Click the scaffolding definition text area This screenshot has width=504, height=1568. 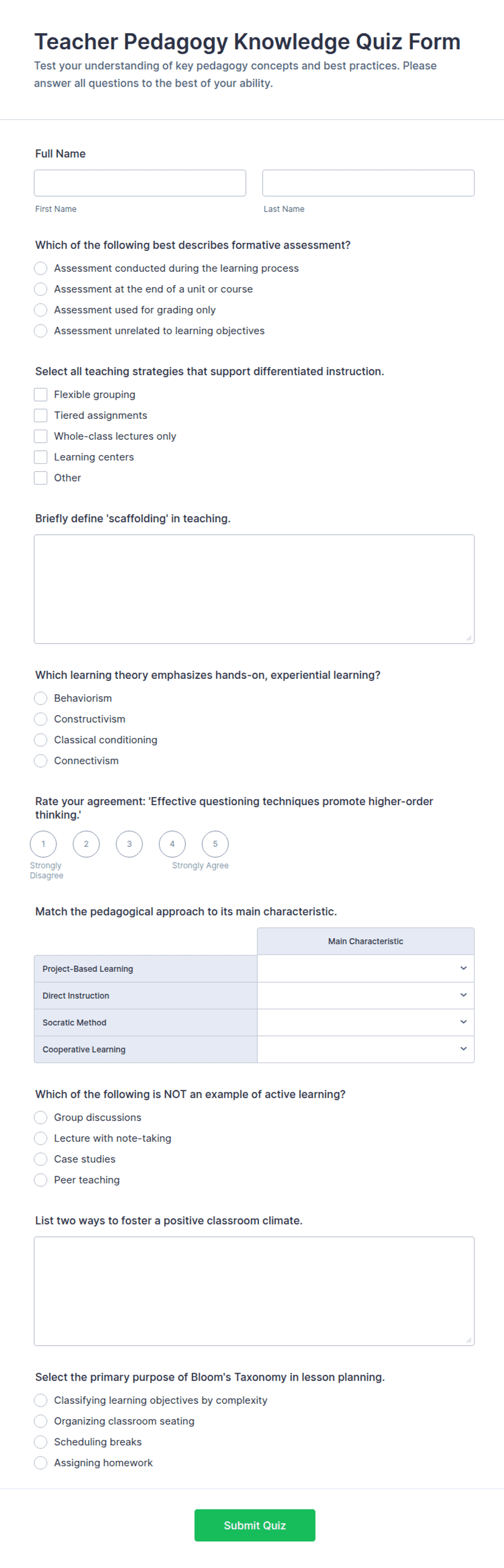254,589
